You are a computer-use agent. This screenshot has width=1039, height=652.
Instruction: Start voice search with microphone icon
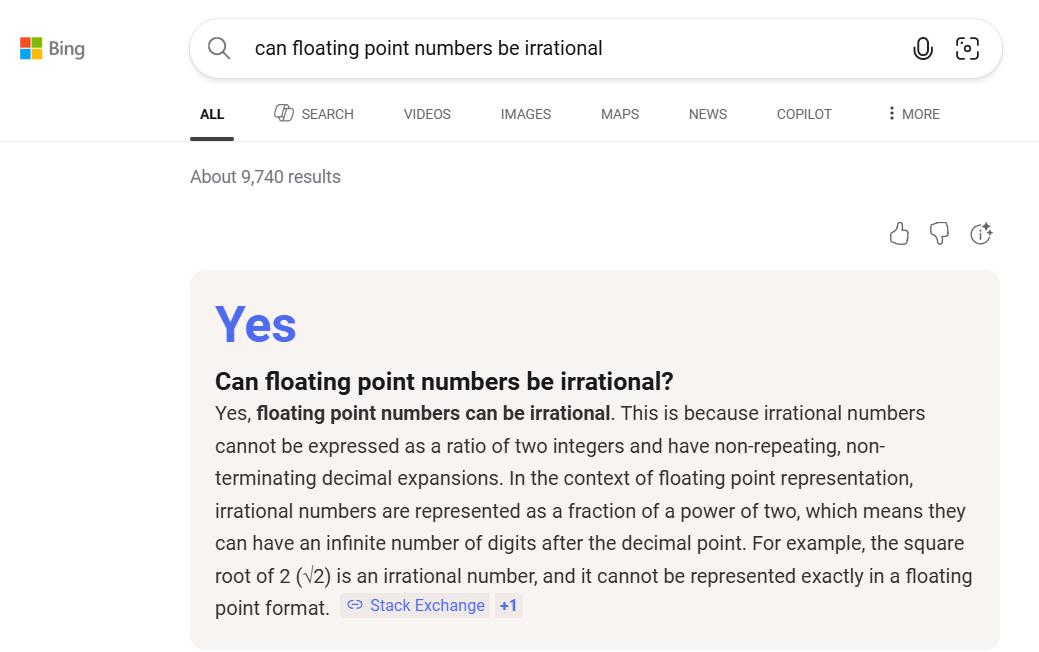coord(923,48)
